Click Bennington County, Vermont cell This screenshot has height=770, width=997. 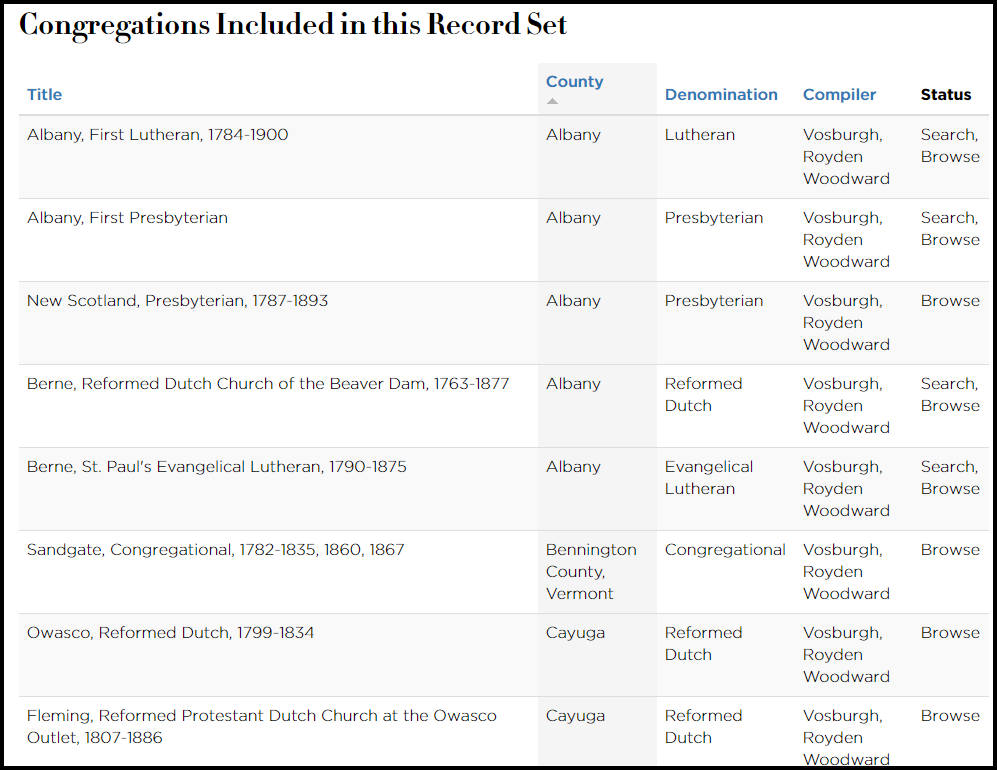tap(591, 572)
